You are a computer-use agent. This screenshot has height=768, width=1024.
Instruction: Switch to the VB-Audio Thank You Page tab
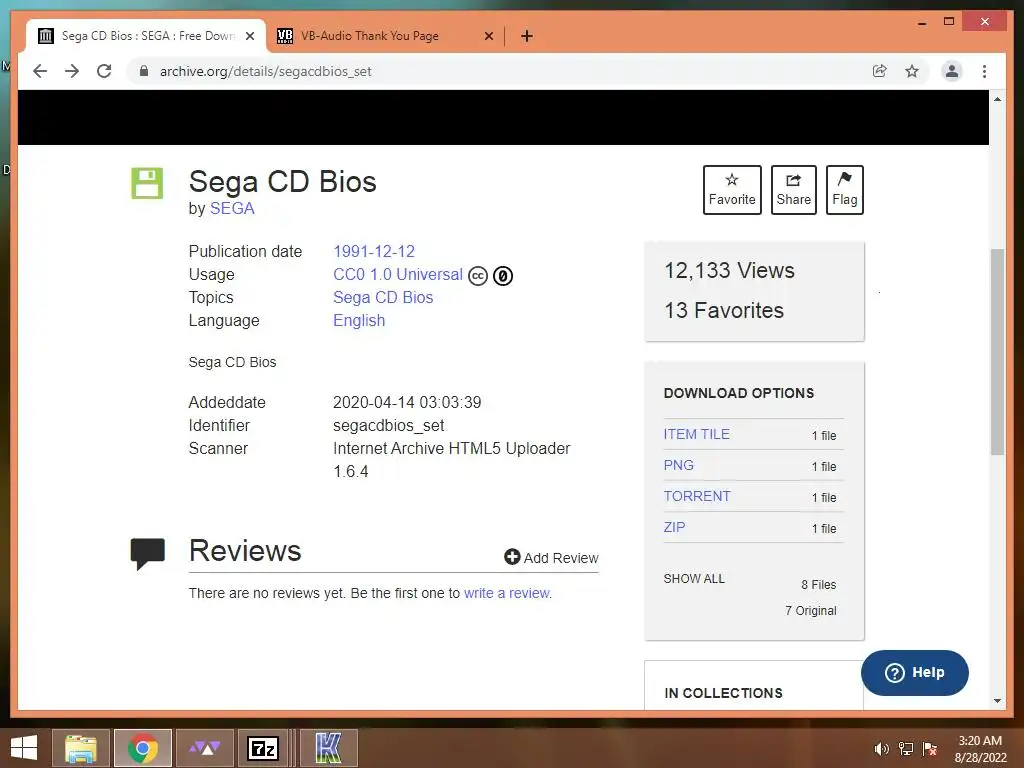click(370, 36)
